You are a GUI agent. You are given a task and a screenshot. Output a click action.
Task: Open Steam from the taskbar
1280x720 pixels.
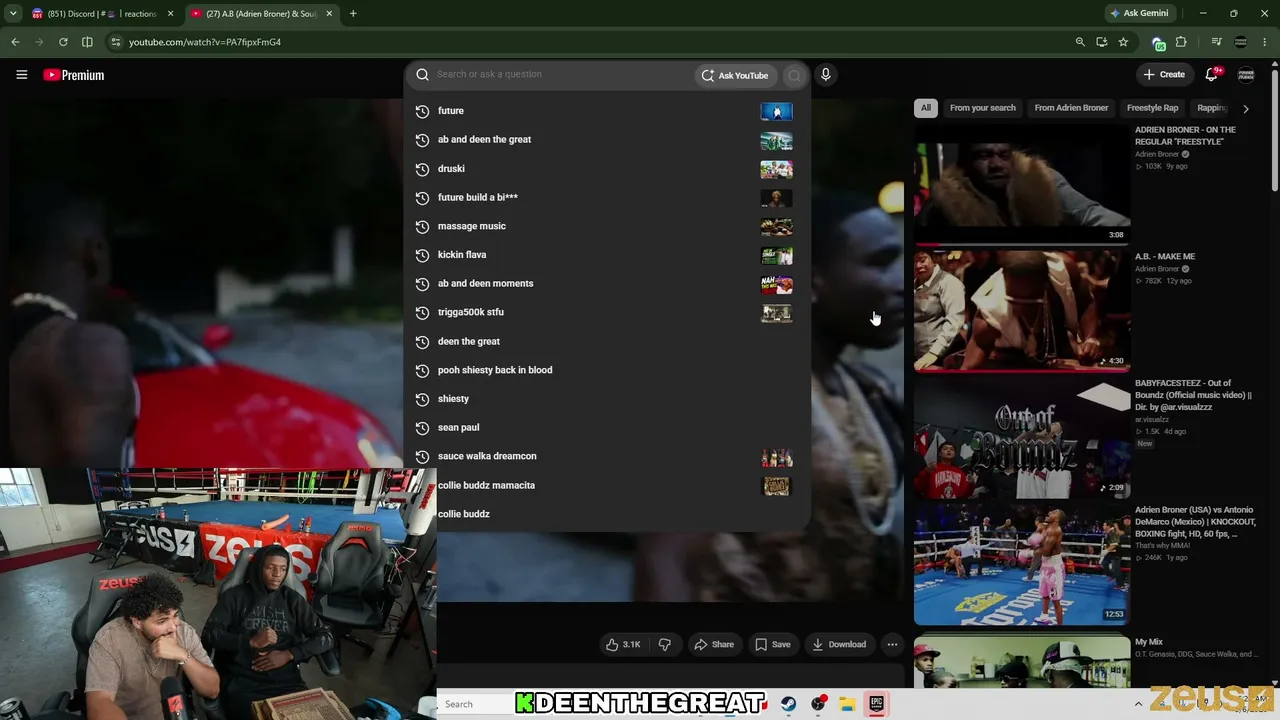[789, 704]
